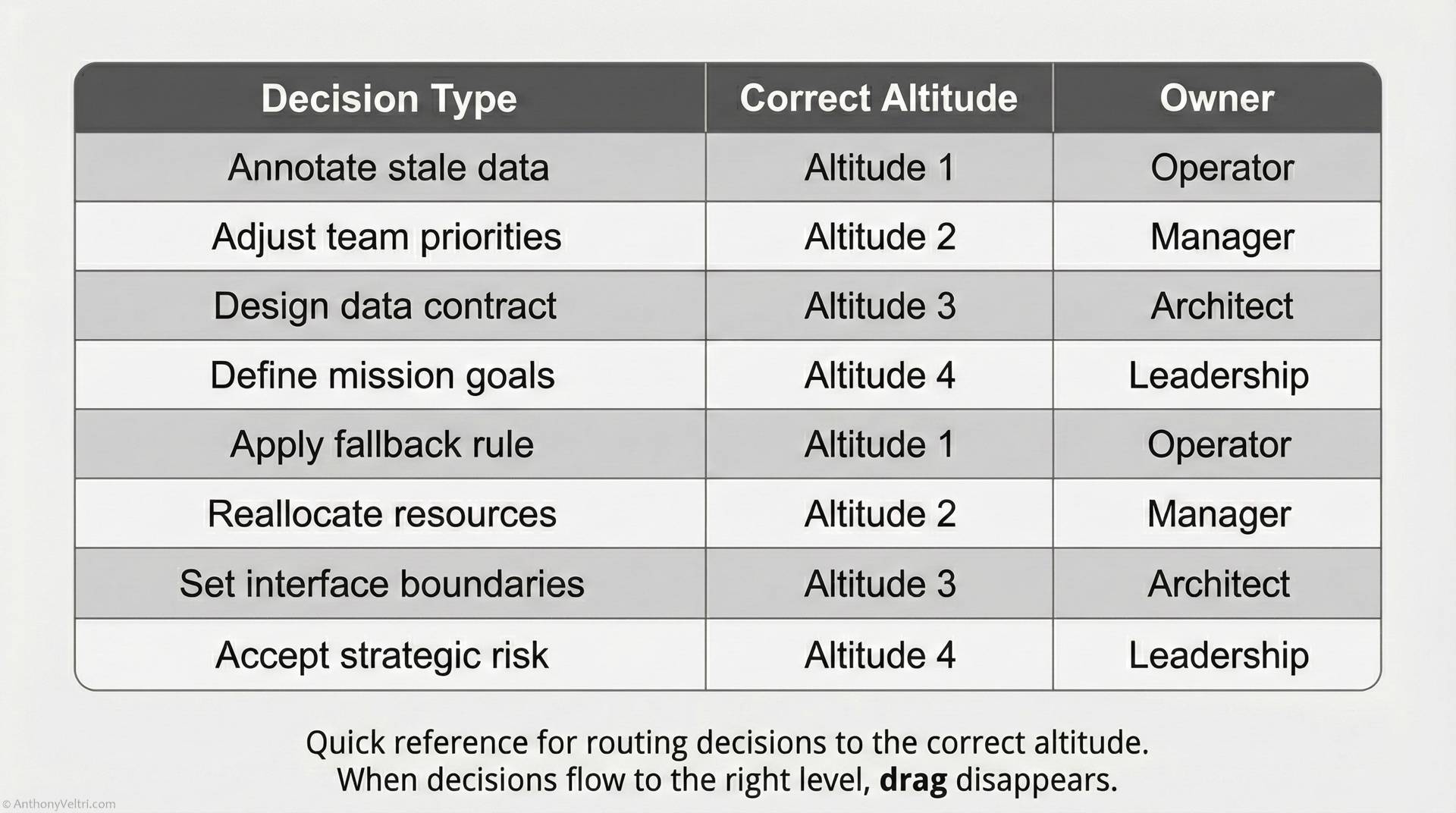Image resolution: width=1456 pixels, height=813 pixels.
Task: Click Manager in the Adjust team priorities row
Action: pos(1222,237)
